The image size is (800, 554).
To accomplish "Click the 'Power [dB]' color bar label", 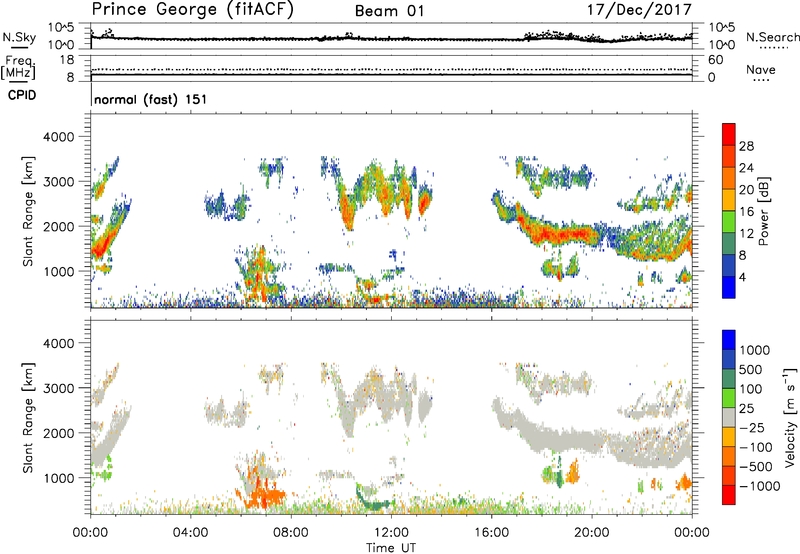I will click(763, 211).
